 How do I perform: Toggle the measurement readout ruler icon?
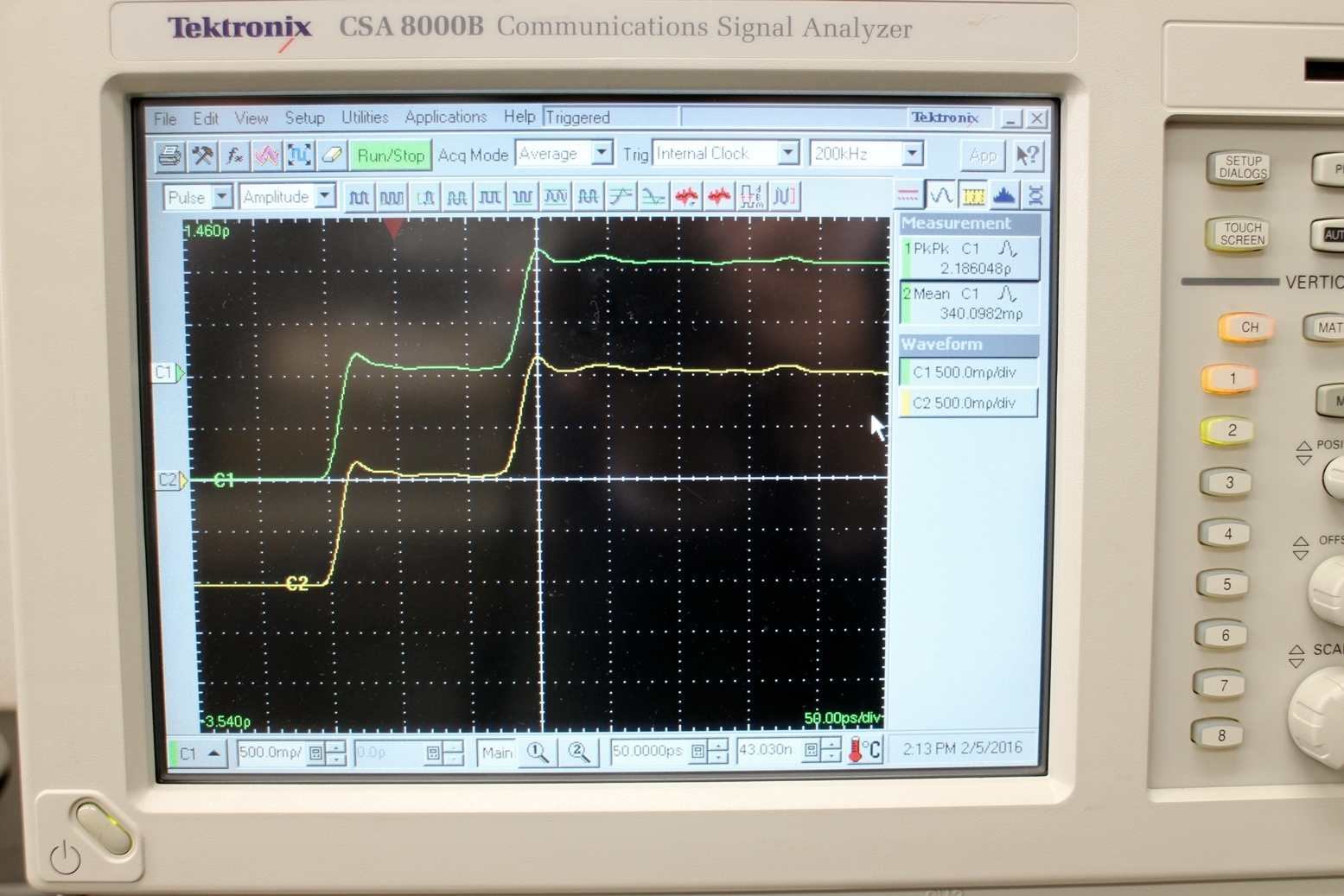[973, 195]
